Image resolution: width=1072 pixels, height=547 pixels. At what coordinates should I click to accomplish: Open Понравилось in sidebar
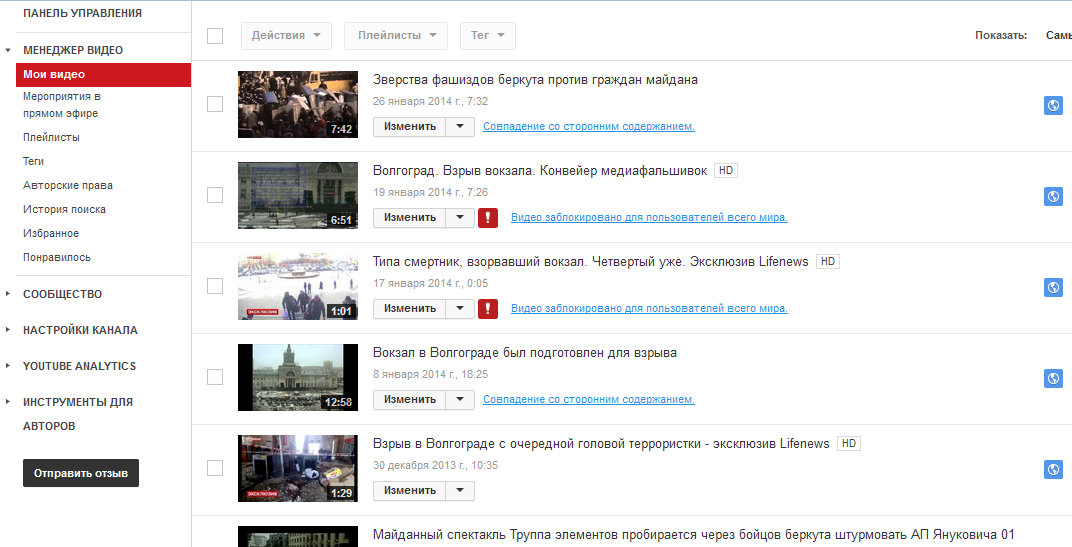coord(57,257)
